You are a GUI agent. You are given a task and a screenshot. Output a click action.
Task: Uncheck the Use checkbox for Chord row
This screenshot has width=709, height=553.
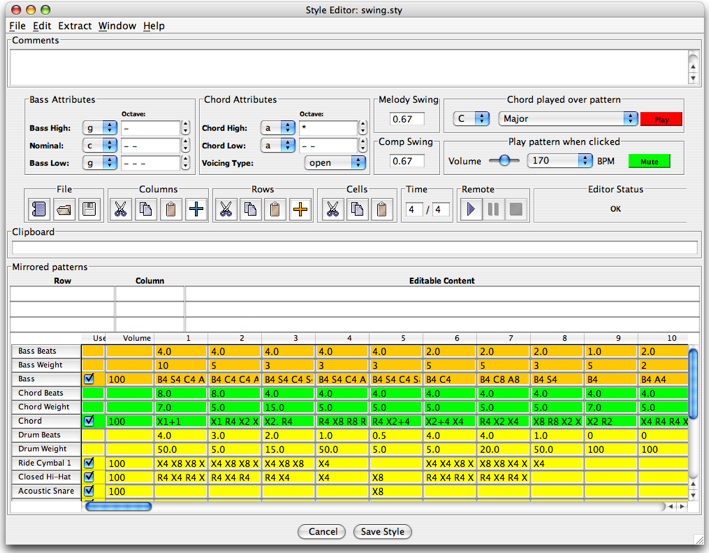[90, 422]
